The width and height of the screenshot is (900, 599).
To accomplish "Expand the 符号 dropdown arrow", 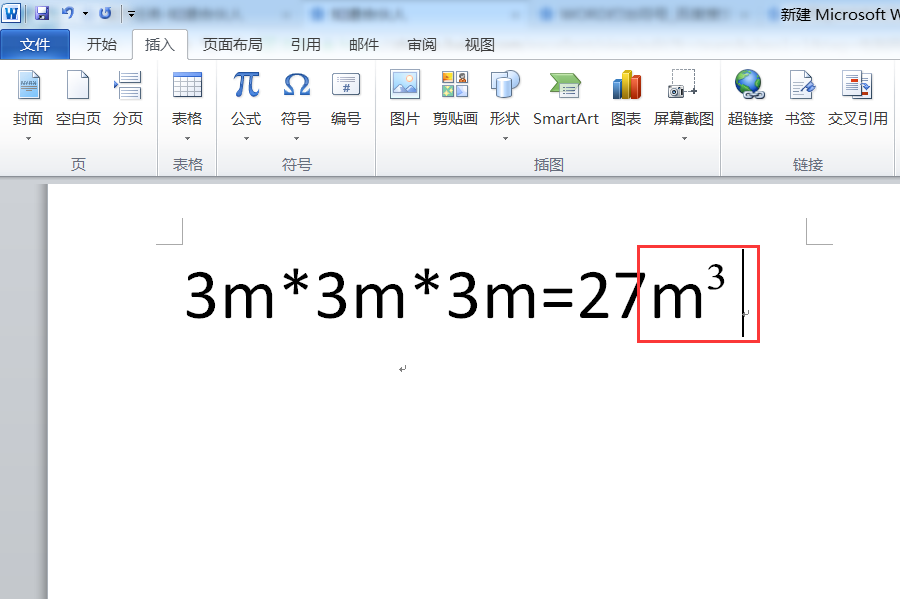I will (x=296, y=138).
